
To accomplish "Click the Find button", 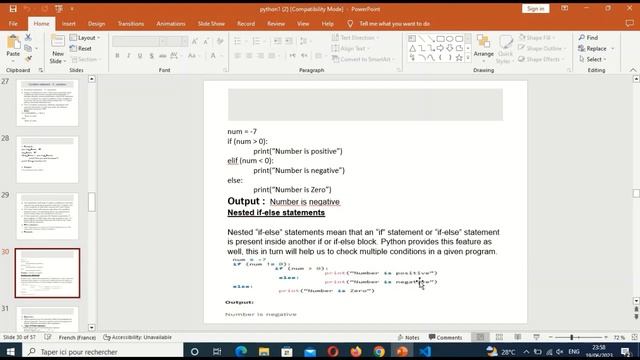I will pyautogui.click(x=588, y=38).
